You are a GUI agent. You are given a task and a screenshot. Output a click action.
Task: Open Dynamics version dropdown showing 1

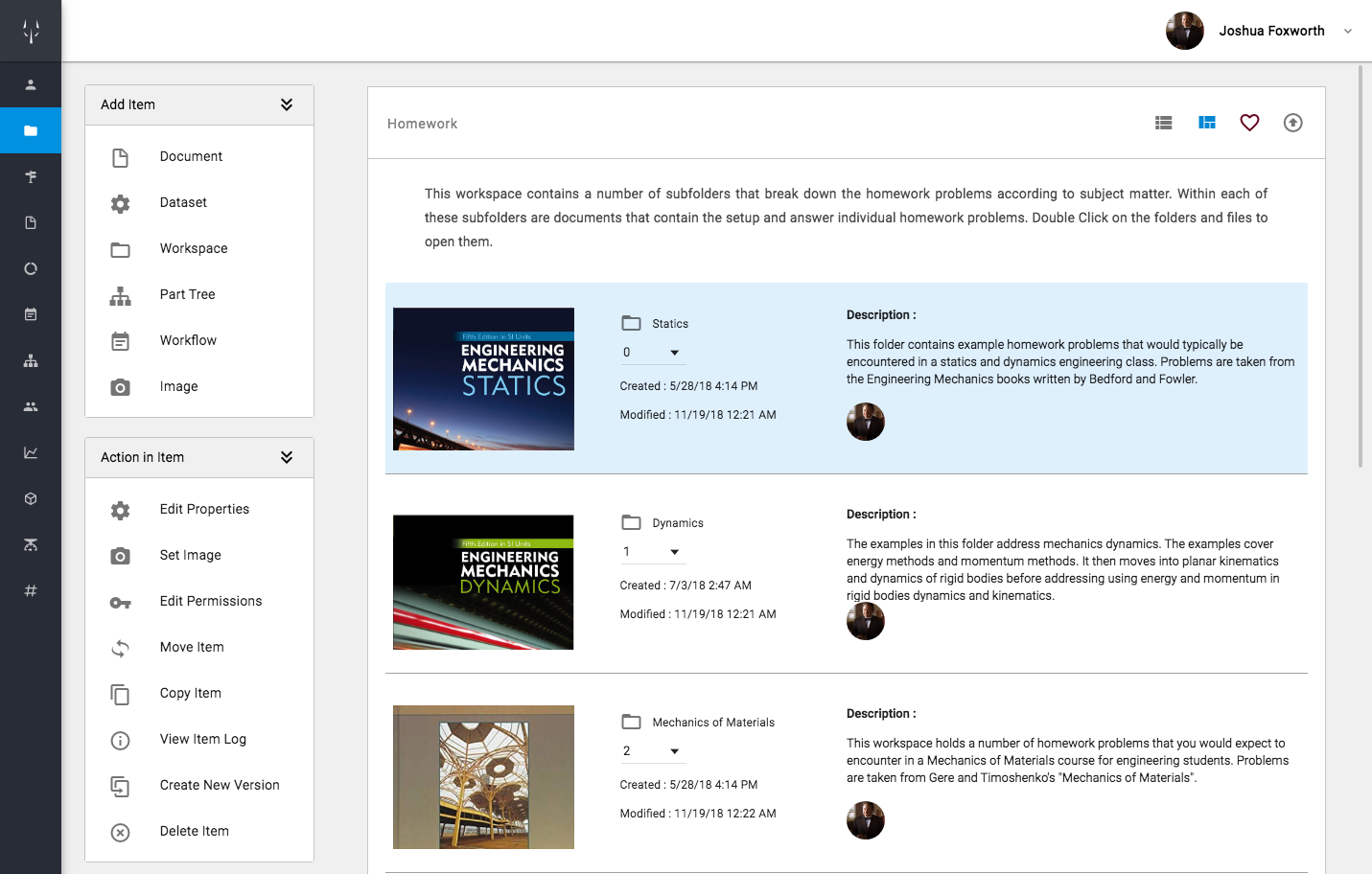652,552
